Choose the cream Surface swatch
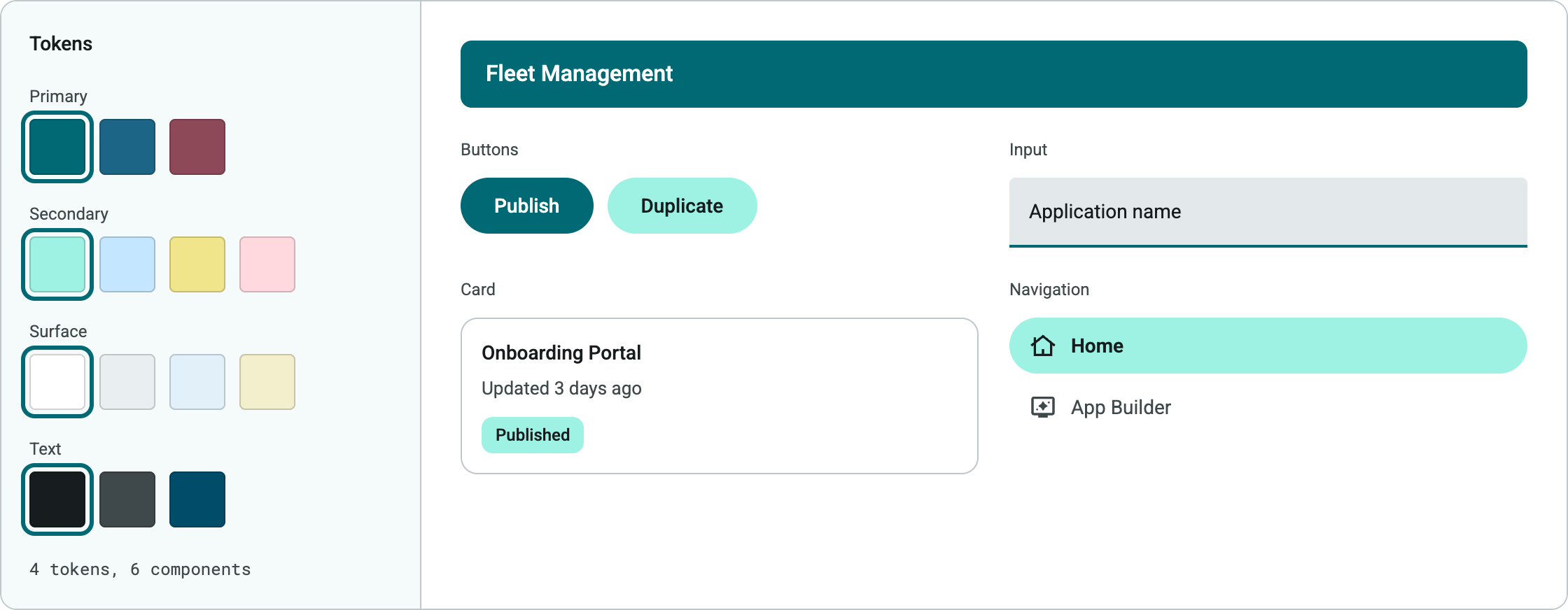 click(x=267, y=382)
